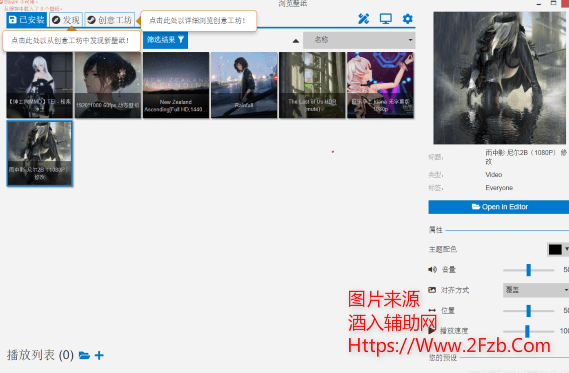Click the 筛选结果 filter button
This screenshot has height=373, width=569.
pyautogui.click(x=165, y=40)
